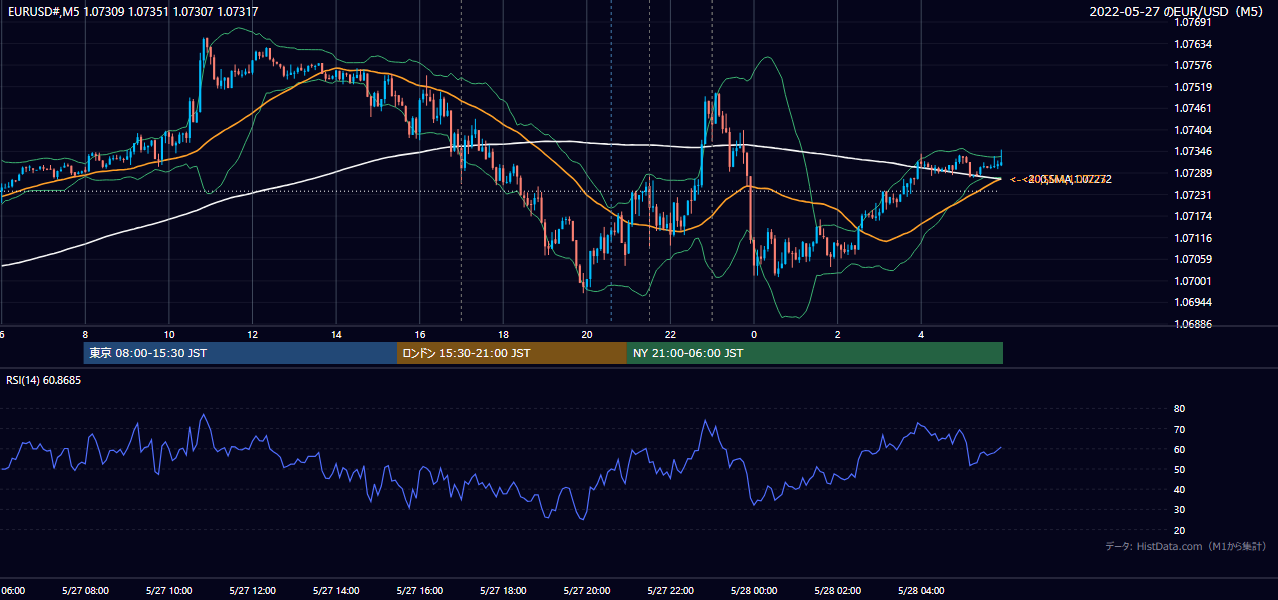The height and width of the screenshot is (600, 1278).
Task: Click price axis label 1.07289
Action: coord(1192,173)
